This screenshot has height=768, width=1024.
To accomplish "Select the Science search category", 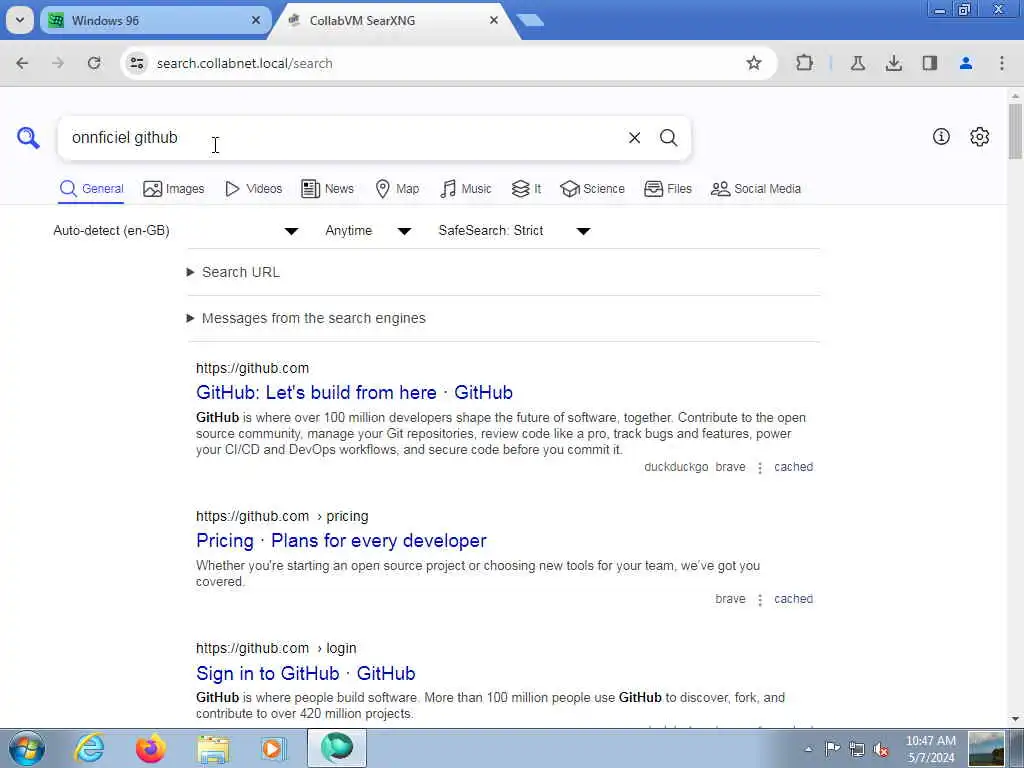I will (592, 189).
